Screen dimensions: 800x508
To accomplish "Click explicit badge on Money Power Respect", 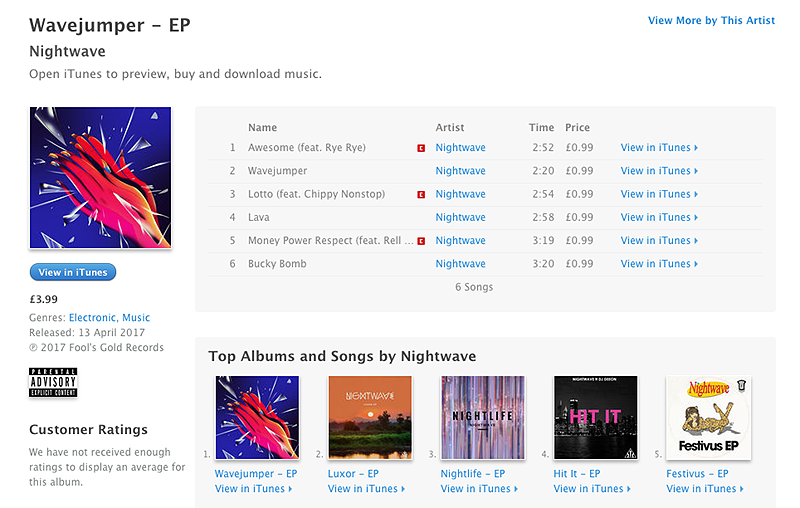I will pos(421,241).
